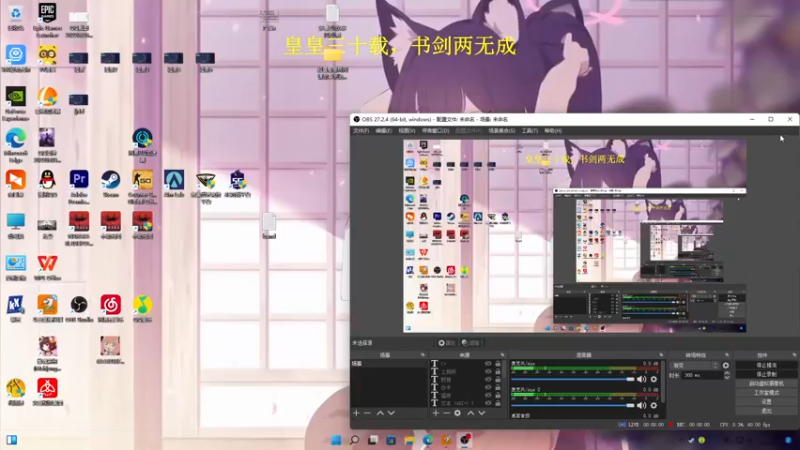Viewport: 800px width, 450px height.
Task: Launch Epic Games Launcher desktop icon
Action: tap(47, 19)
